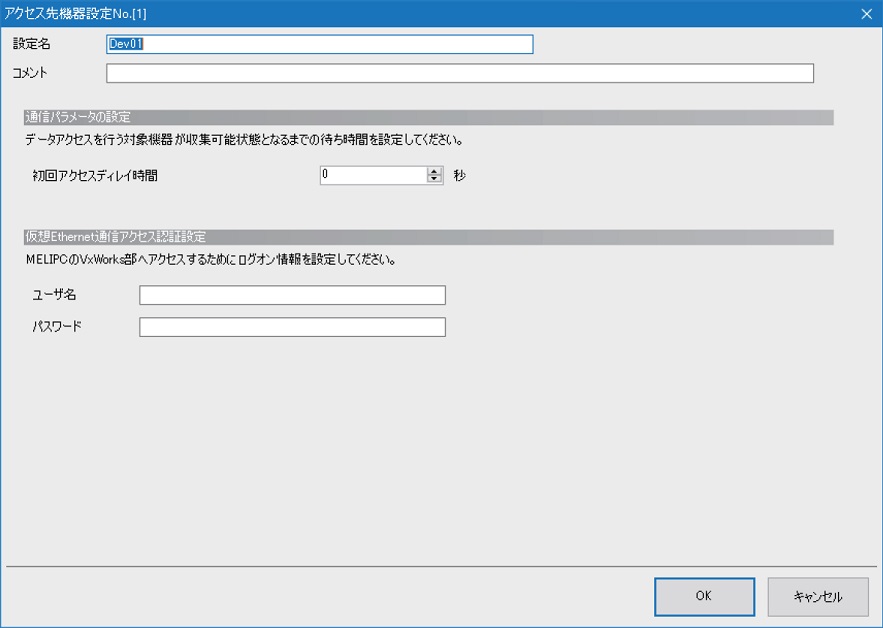Click the パスワード label
The image size is (883, 628).
click(x=56, y=327)
